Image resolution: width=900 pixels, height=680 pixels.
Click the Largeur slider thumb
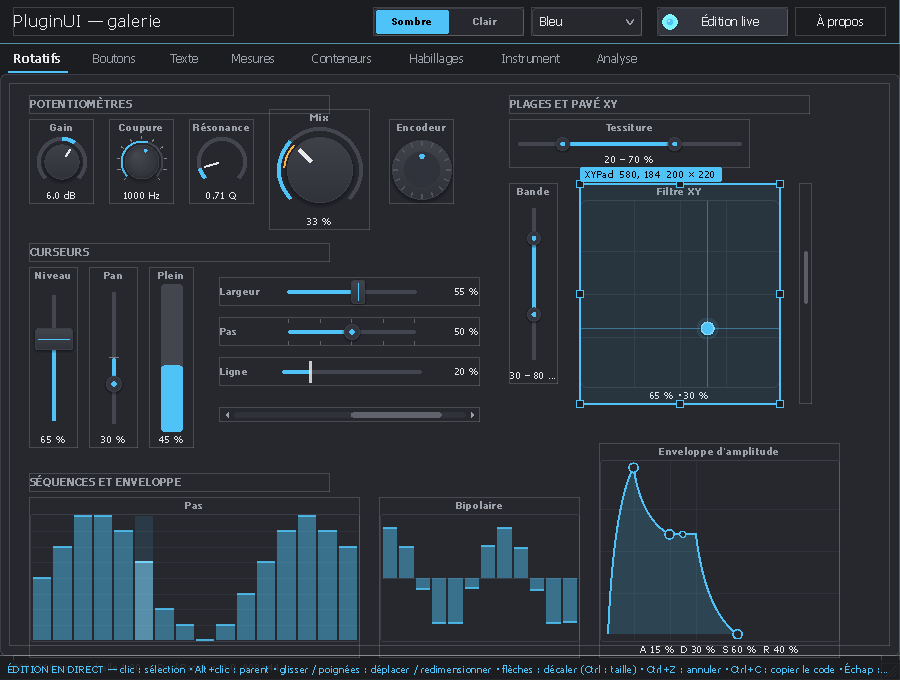pos(358,292)
